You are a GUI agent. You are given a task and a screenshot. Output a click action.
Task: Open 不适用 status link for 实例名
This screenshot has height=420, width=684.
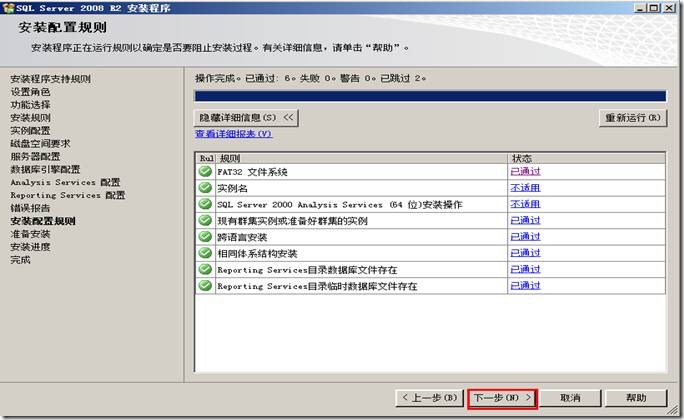click(x=525, y=188)
